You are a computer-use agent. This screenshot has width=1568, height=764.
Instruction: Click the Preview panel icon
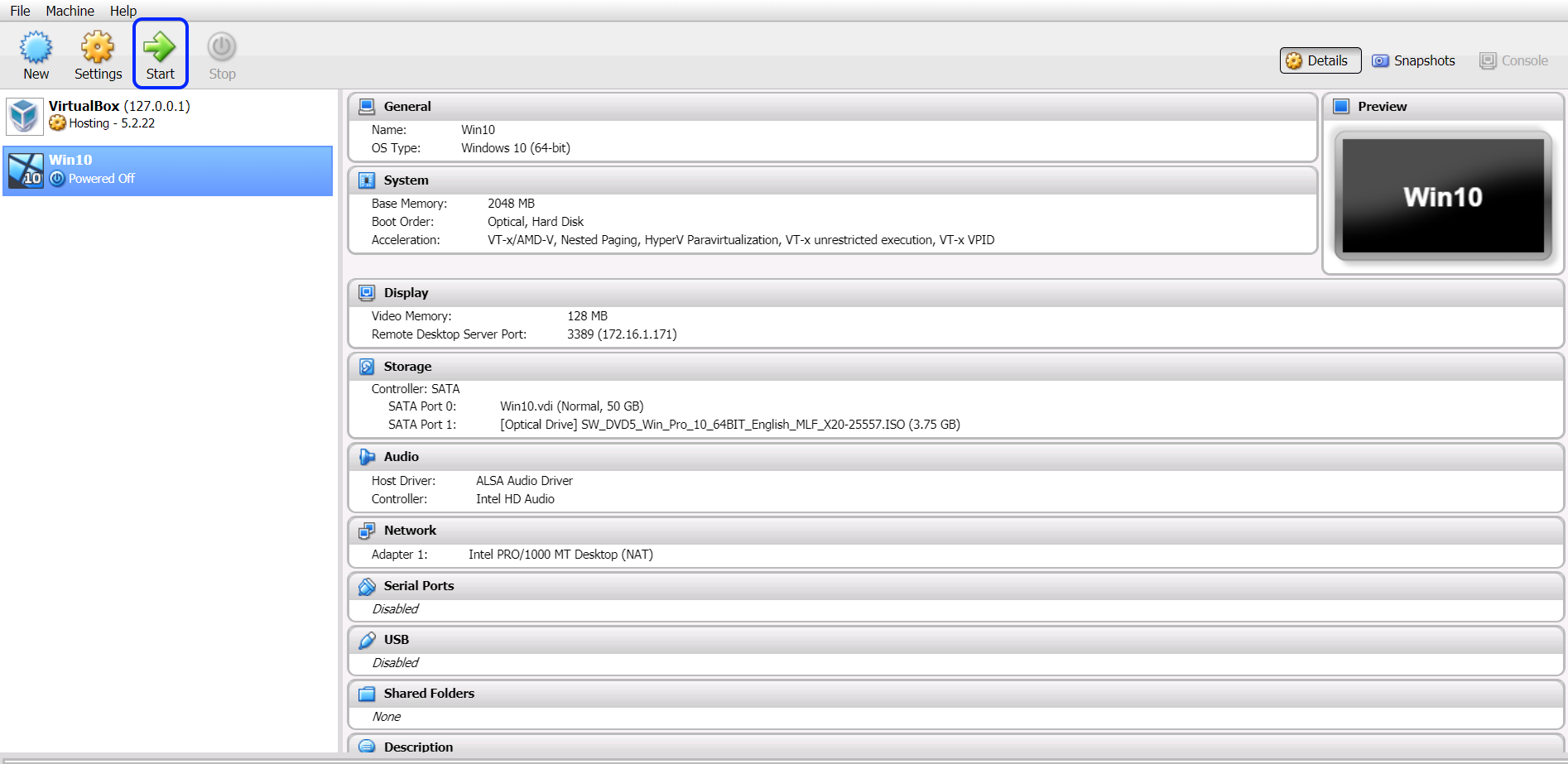(x=1341, y=107)
